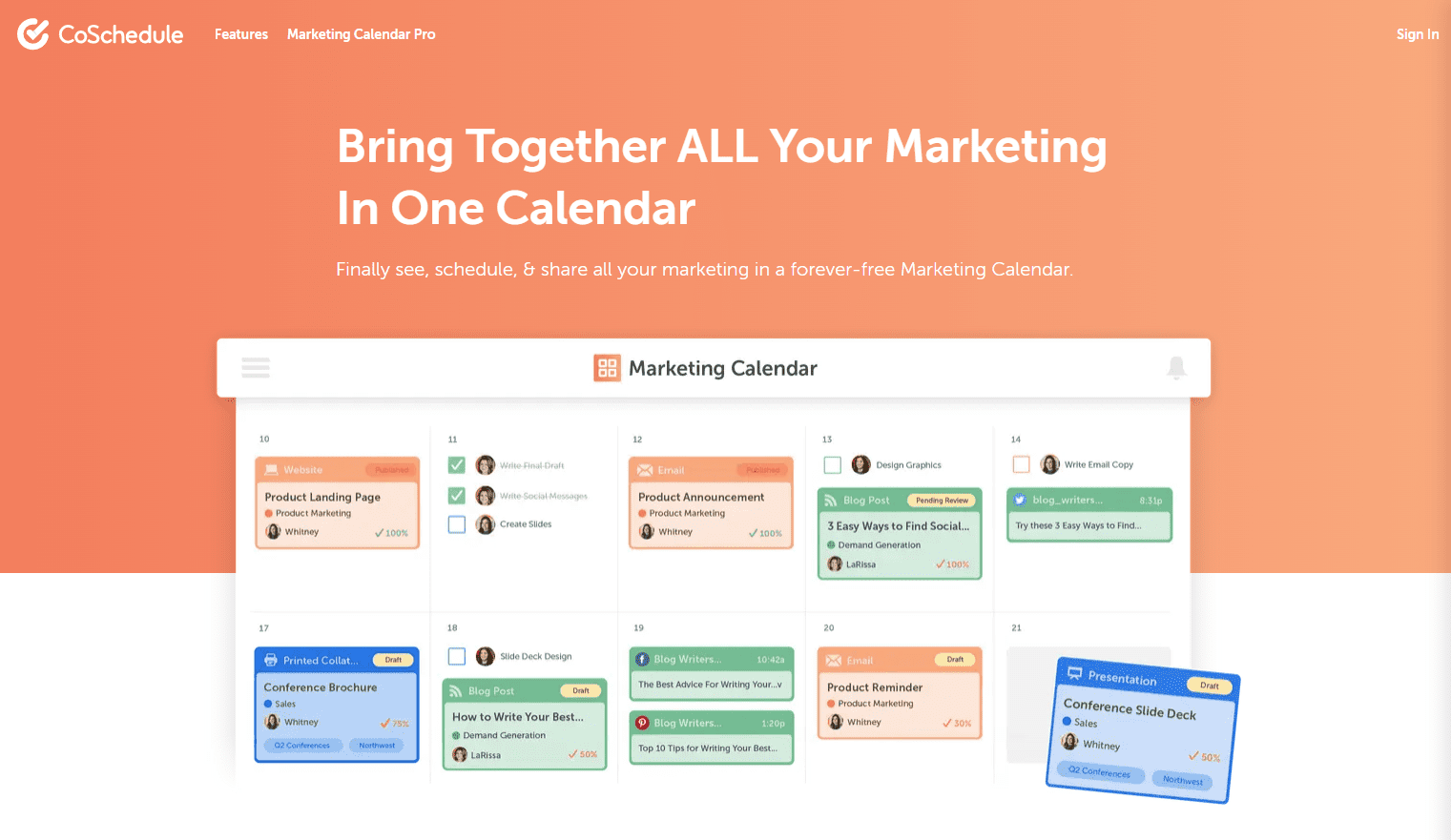The width and height of the screenshot is (1451, 840).
Task: Click Draft badge on Printed Collat card
Action: 393,660
